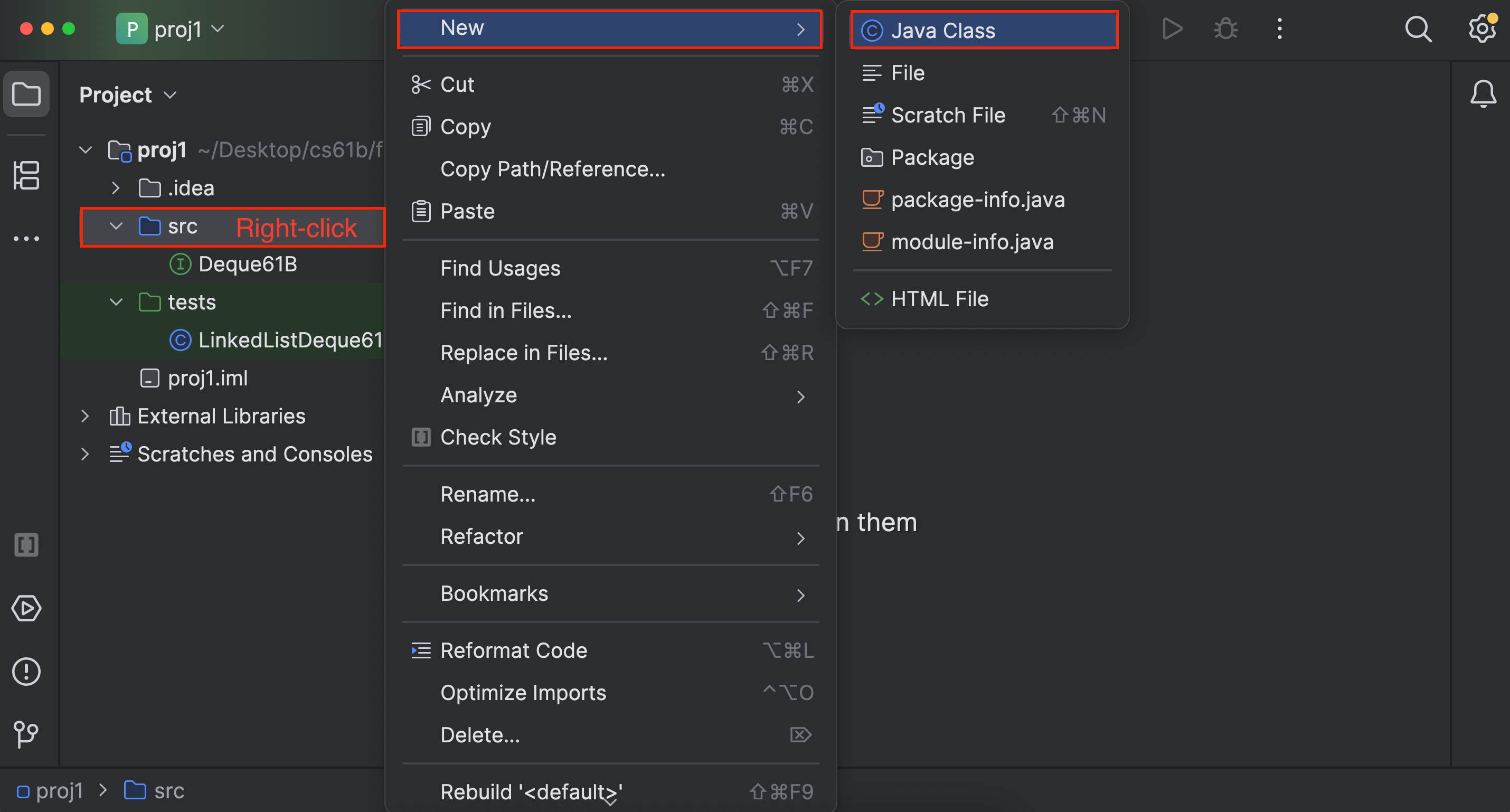This screenshot has height=812, width=1510.
Task: Click the Run play button
Action: pos(1171,29)
